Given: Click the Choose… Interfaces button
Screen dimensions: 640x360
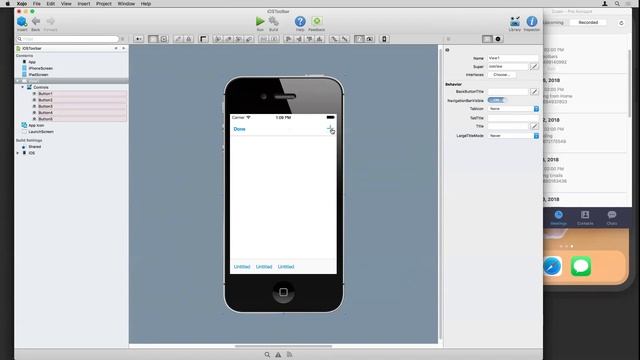Looking at the screenshot, I should click(x=502, y=75).
